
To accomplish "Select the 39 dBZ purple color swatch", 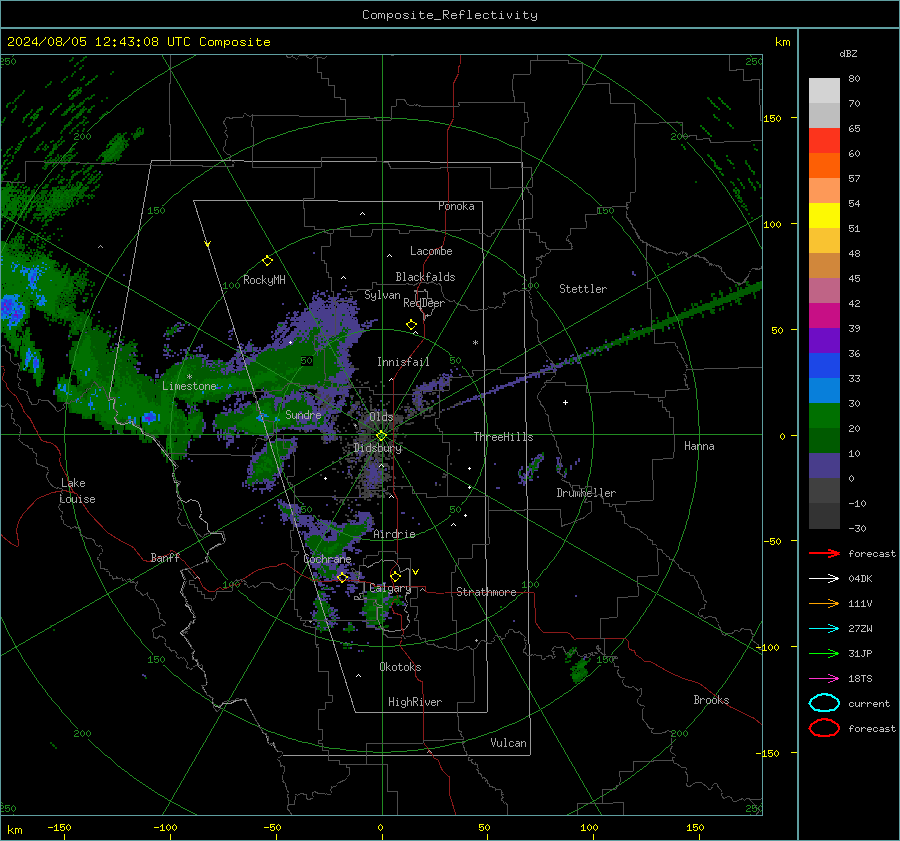I will coord(824,340).
